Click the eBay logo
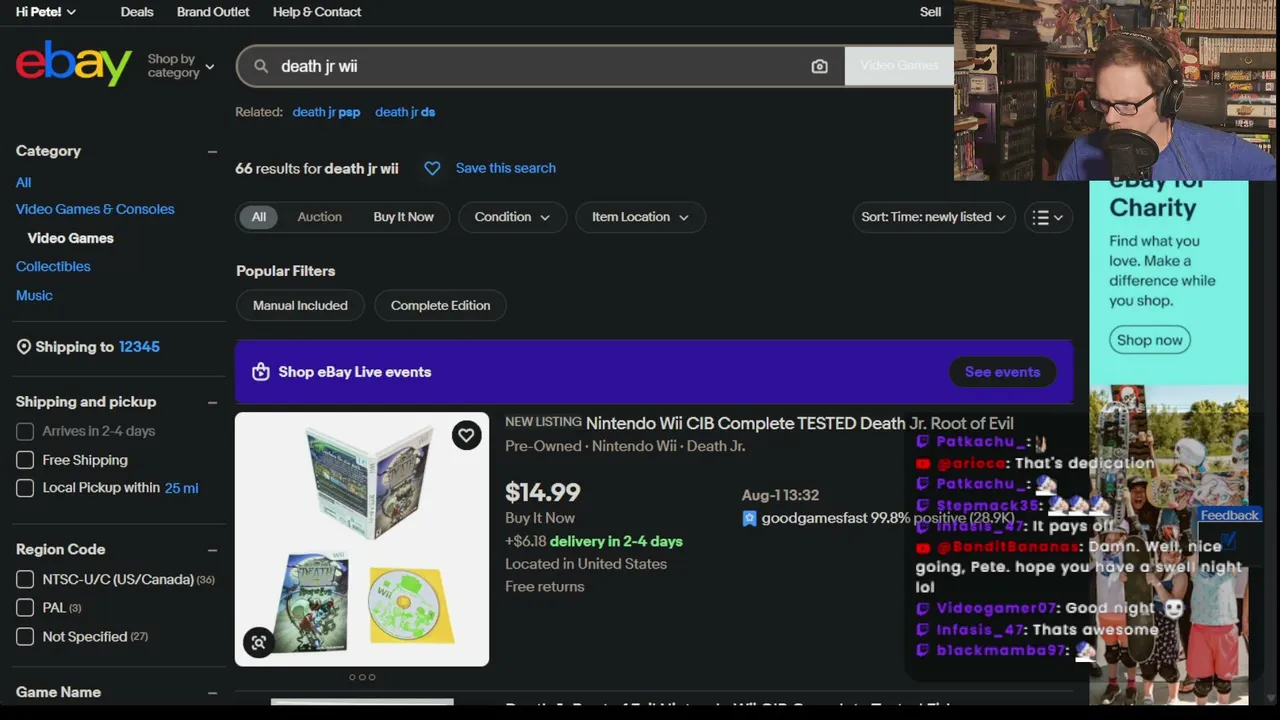 (74, 64)
